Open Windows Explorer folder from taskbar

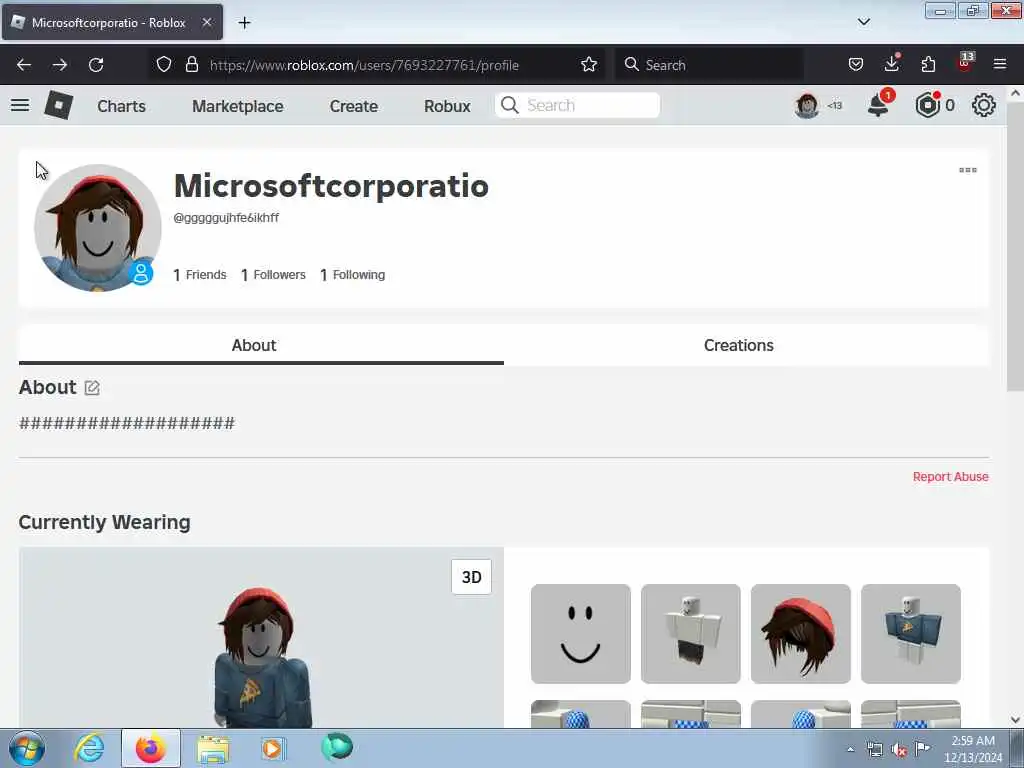point(213,749)
